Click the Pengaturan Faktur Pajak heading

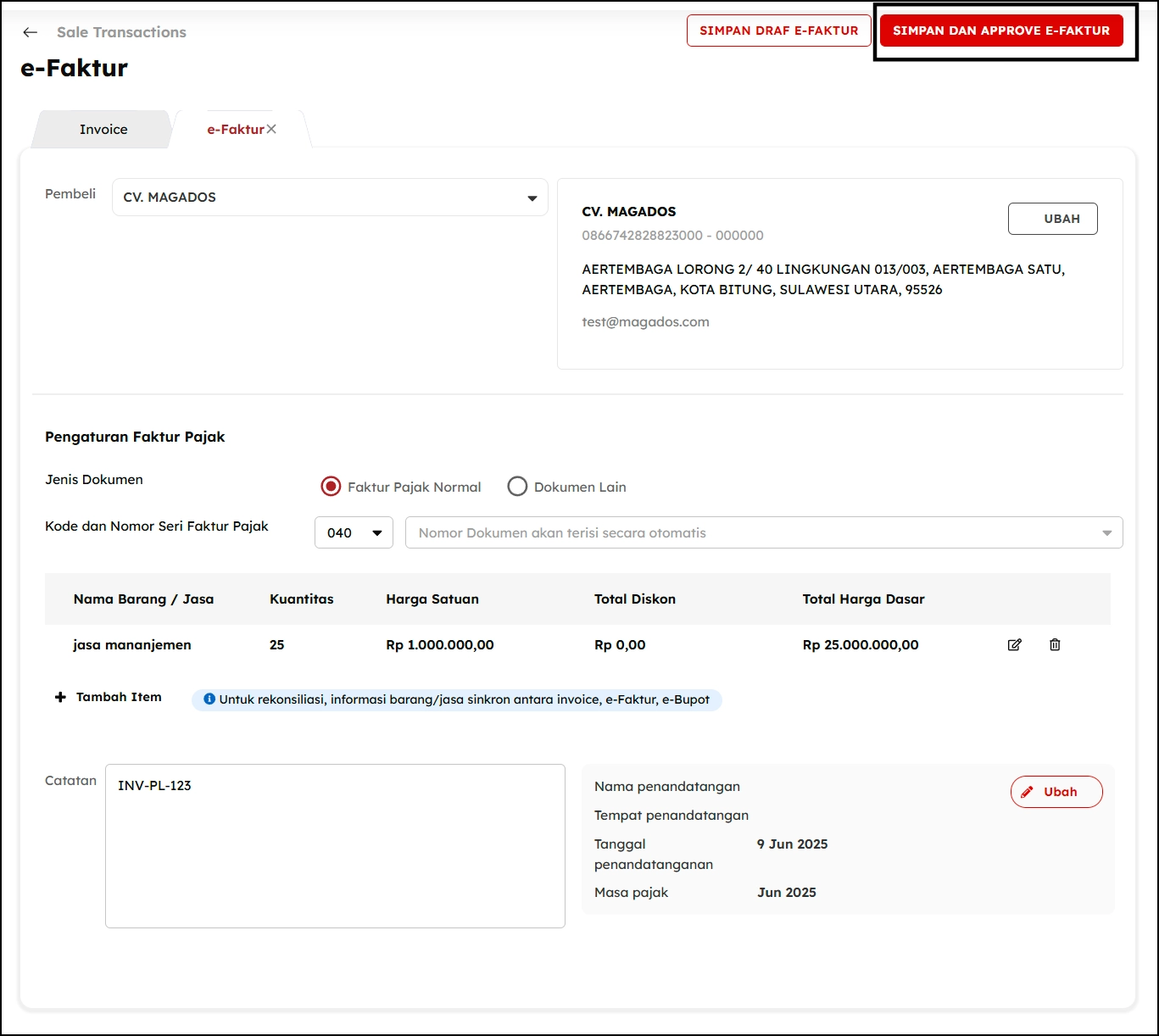click(135, 437)
